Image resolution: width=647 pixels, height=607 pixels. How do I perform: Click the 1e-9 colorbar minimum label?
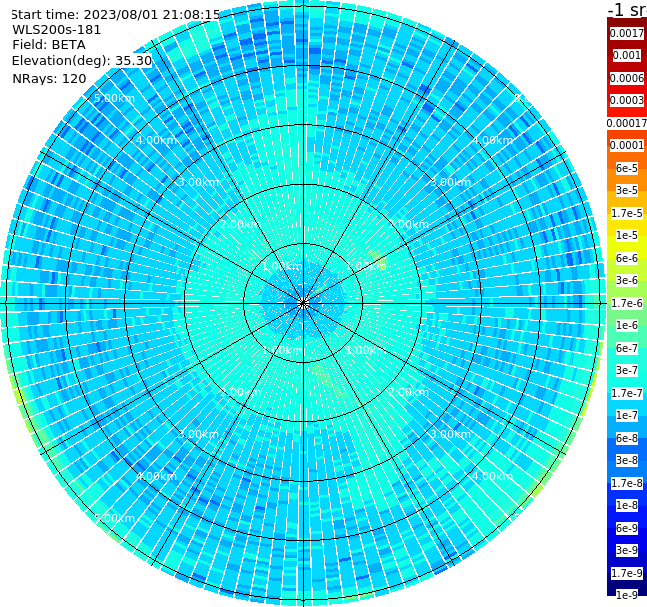pyautogui.click(x=627, y=595)
